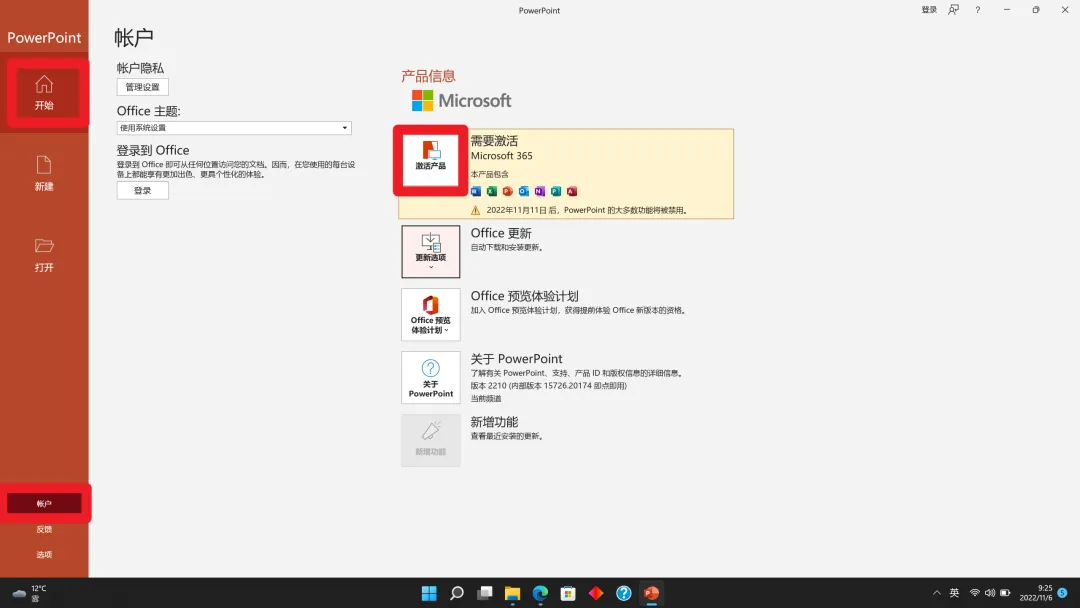The height and width of the screenshot is (608, 1080).
Task: Select 新建 in the sidebar
Action: click(x=44, y=174)
